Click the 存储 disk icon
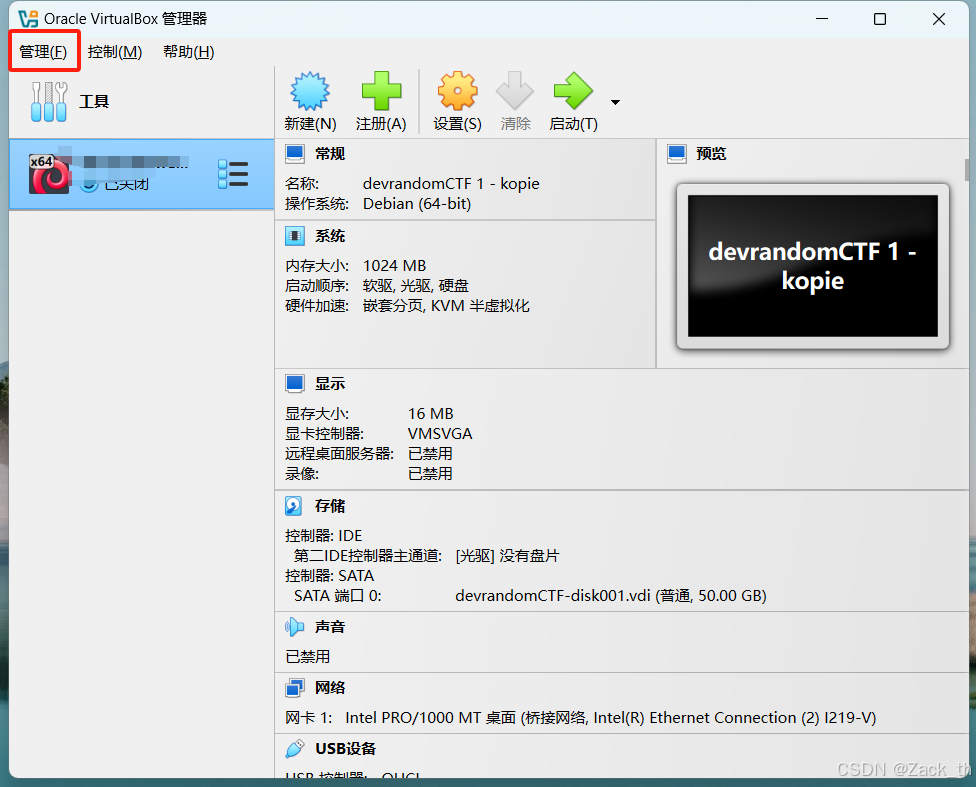Image resolution: width=976 pixels, height=787 pixels. coord(294,506)
